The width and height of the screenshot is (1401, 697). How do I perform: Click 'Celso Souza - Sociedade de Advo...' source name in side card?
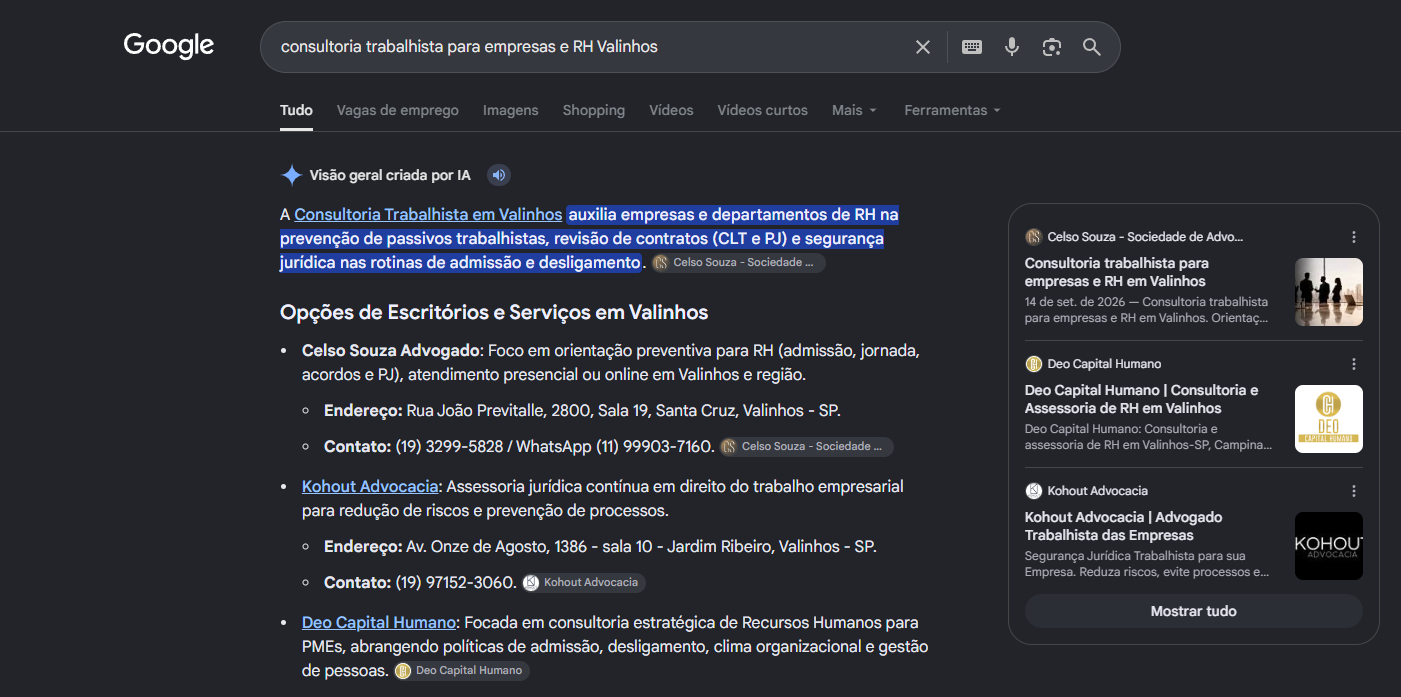coord(1146,237)
